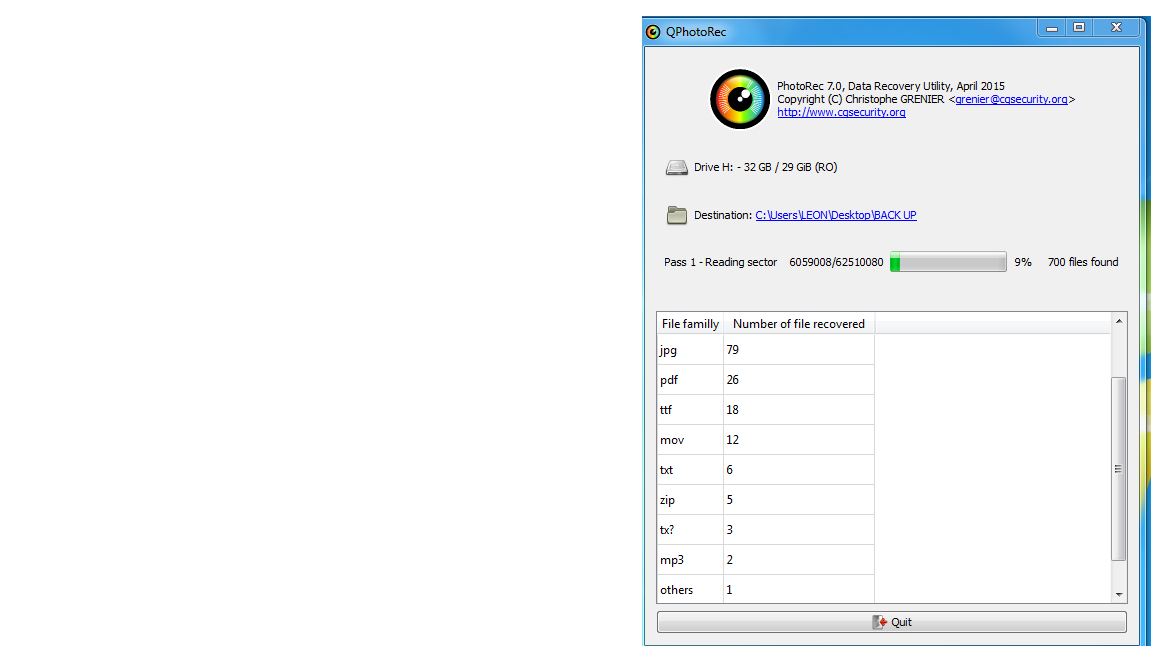Click the 700 files found text
1152x648 pixels.
tap(1083, 262)
